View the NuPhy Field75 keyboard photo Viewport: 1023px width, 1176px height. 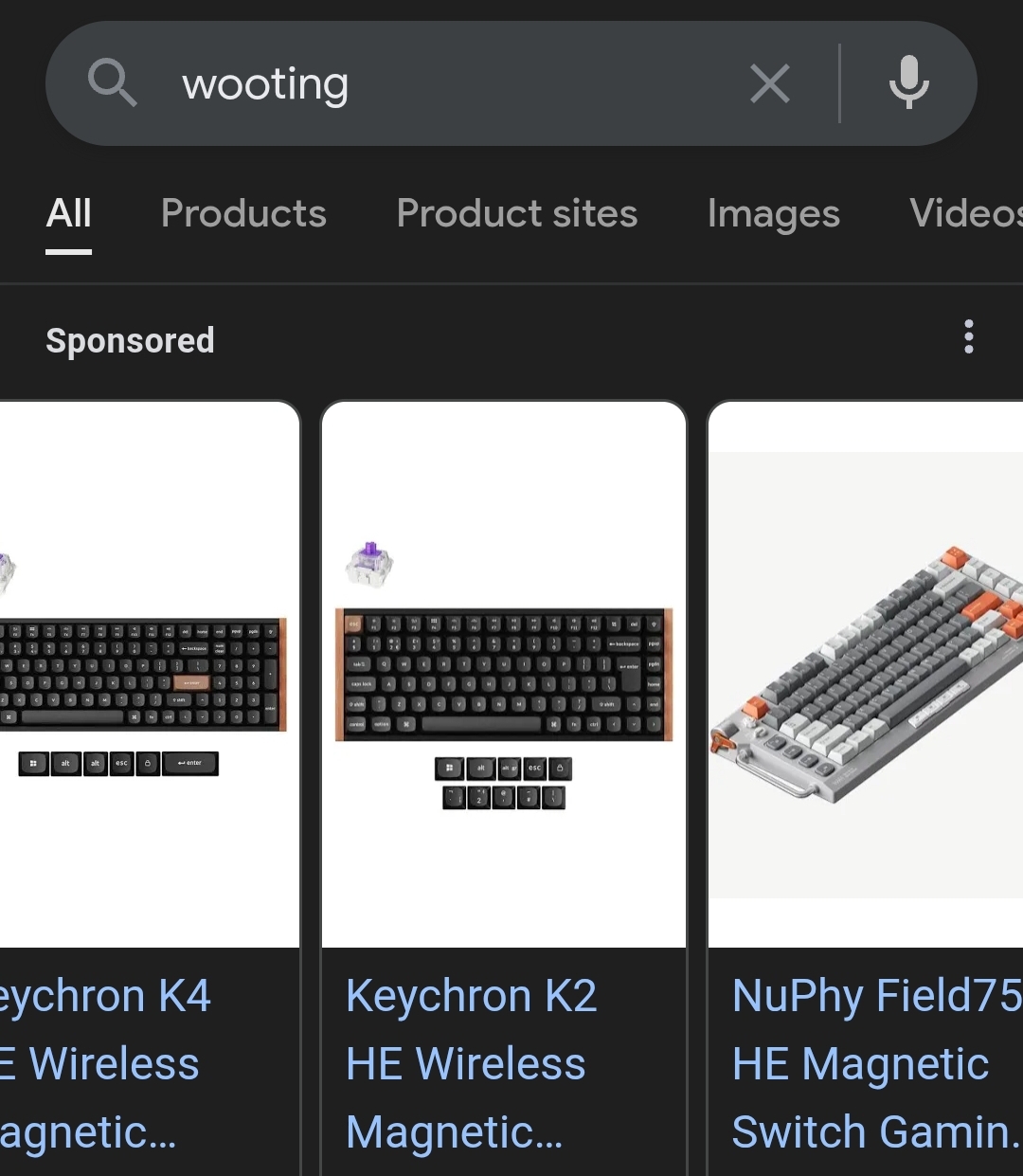coord(867,674)
